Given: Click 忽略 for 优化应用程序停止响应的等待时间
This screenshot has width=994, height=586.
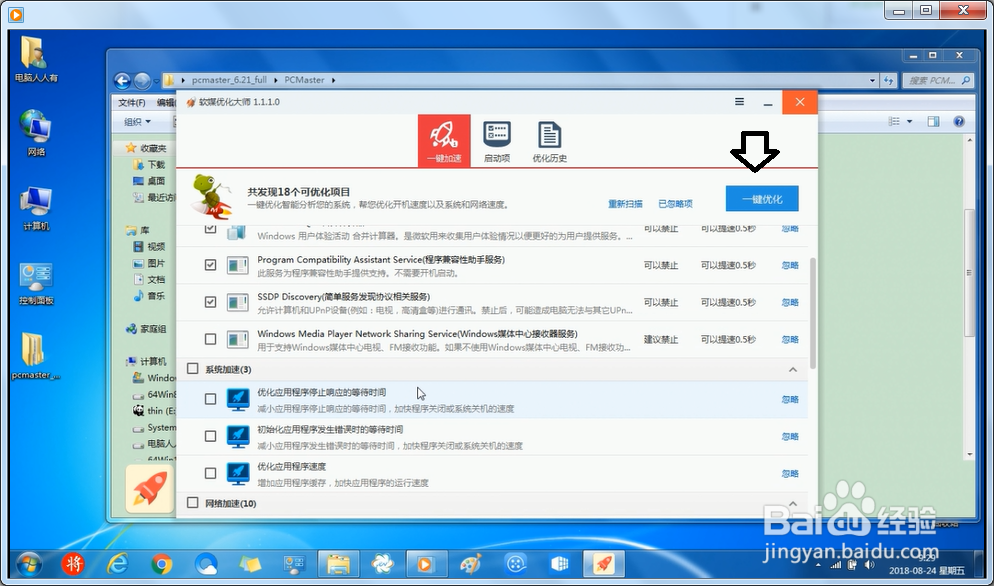Looking at the screenshot, I should point(790,399).
